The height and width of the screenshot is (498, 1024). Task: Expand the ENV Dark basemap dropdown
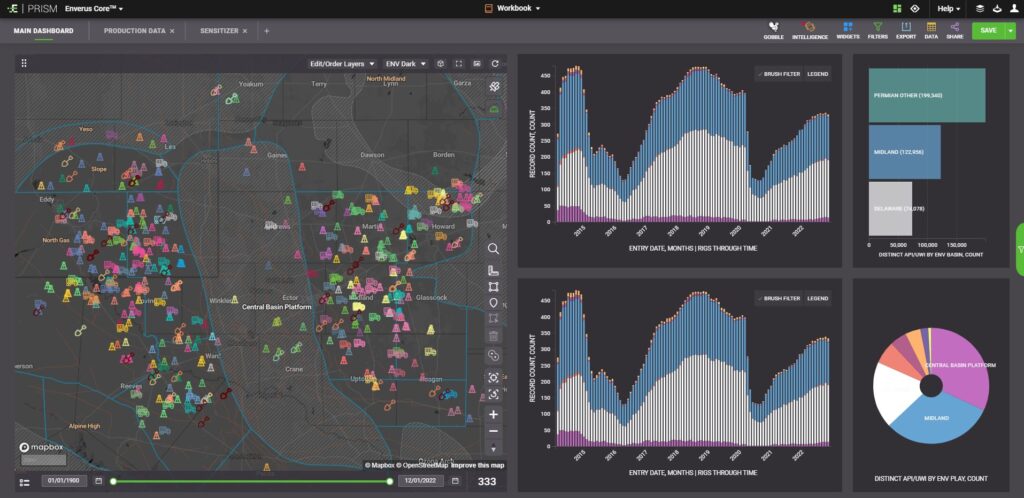[407, 63]
